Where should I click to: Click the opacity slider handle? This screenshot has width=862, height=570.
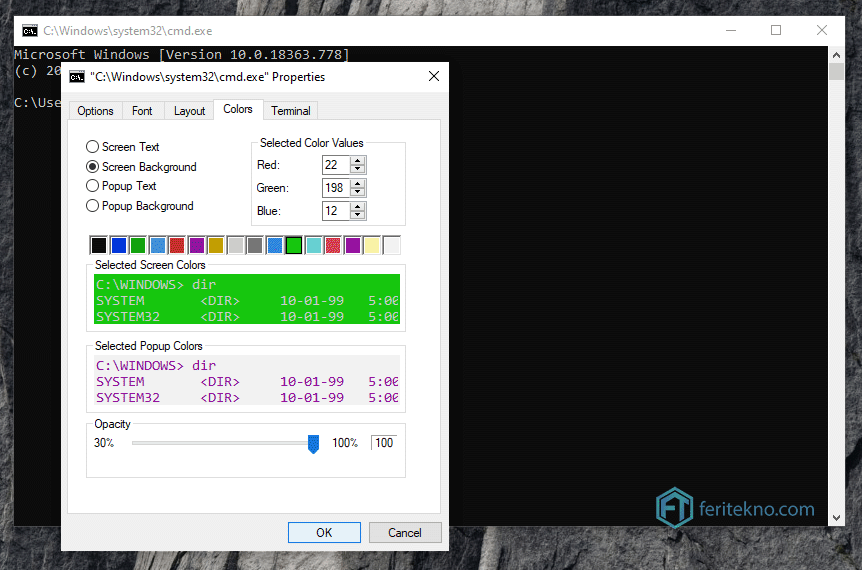tap(313, 444)
